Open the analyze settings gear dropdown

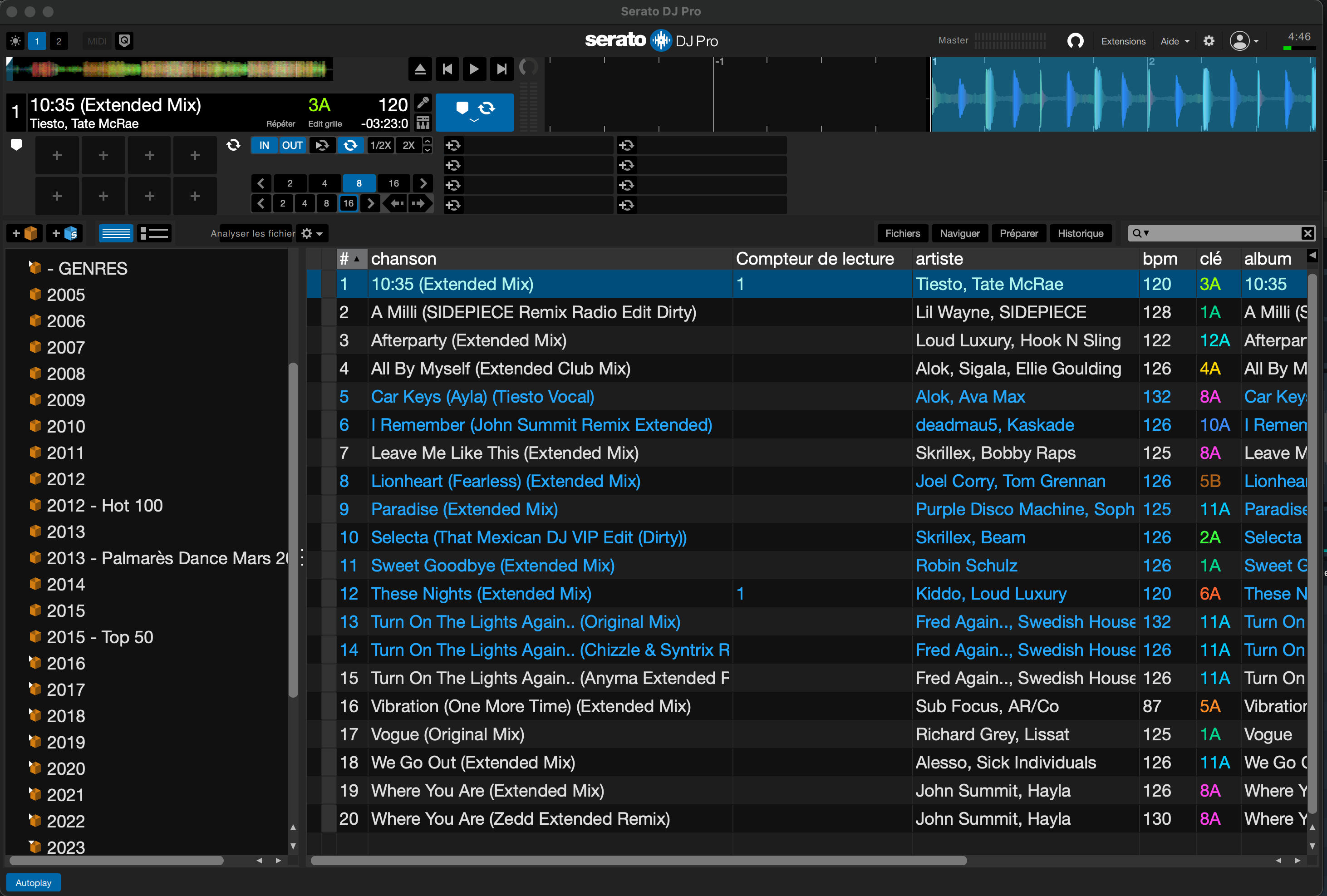(312, 234)
